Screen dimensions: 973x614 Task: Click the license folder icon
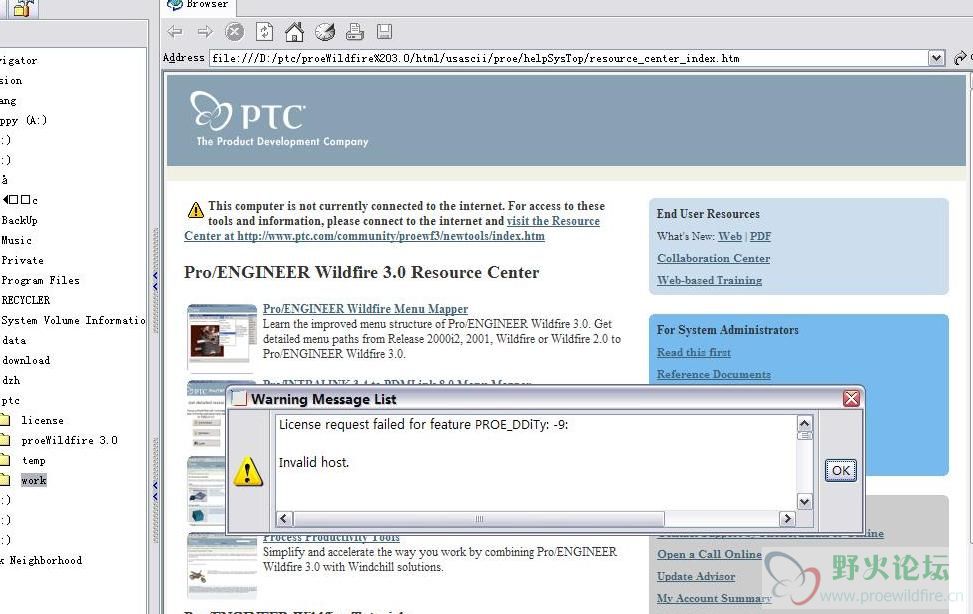click(x=5, y=420)
